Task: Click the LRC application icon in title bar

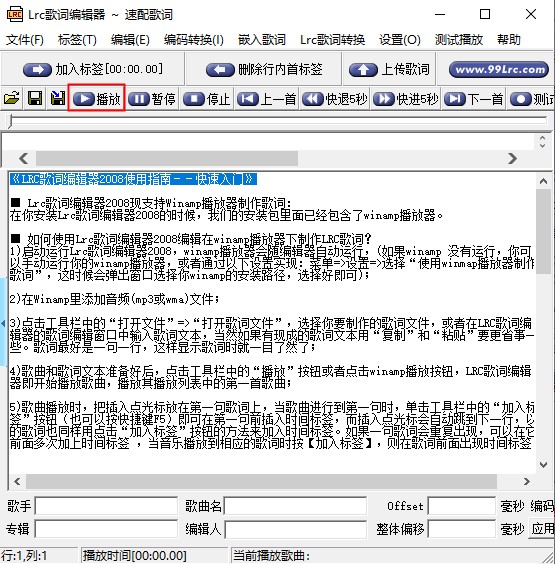Action: coord(14,14)
